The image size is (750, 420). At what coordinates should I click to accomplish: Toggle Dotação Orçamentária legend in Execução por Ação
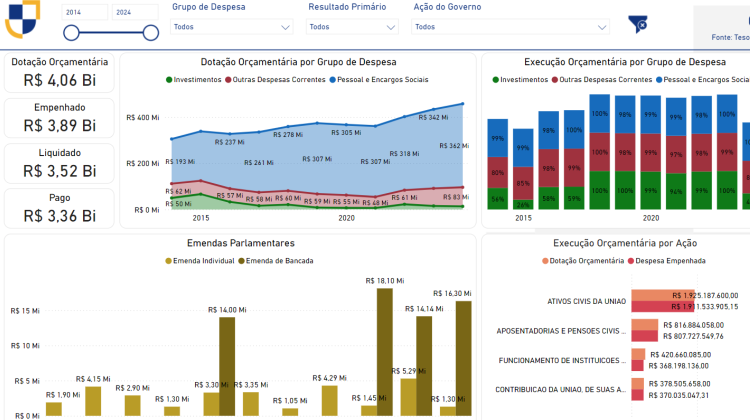click(x=547, y=260)
